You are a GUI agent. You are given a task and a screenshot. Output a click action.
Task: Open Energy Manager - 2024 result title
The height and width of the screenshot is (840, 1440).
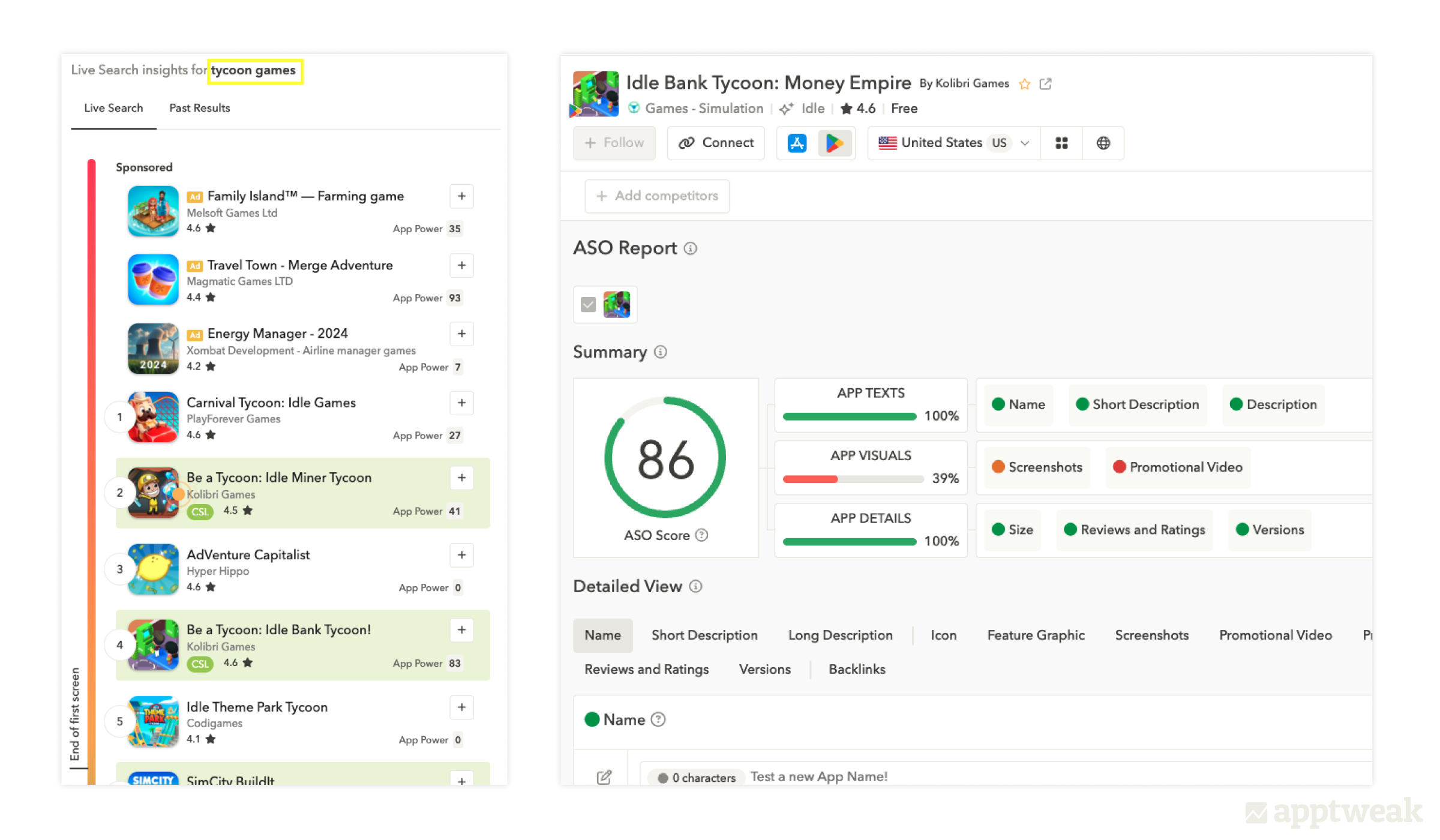pyautogui.click(x=277, y=334)
